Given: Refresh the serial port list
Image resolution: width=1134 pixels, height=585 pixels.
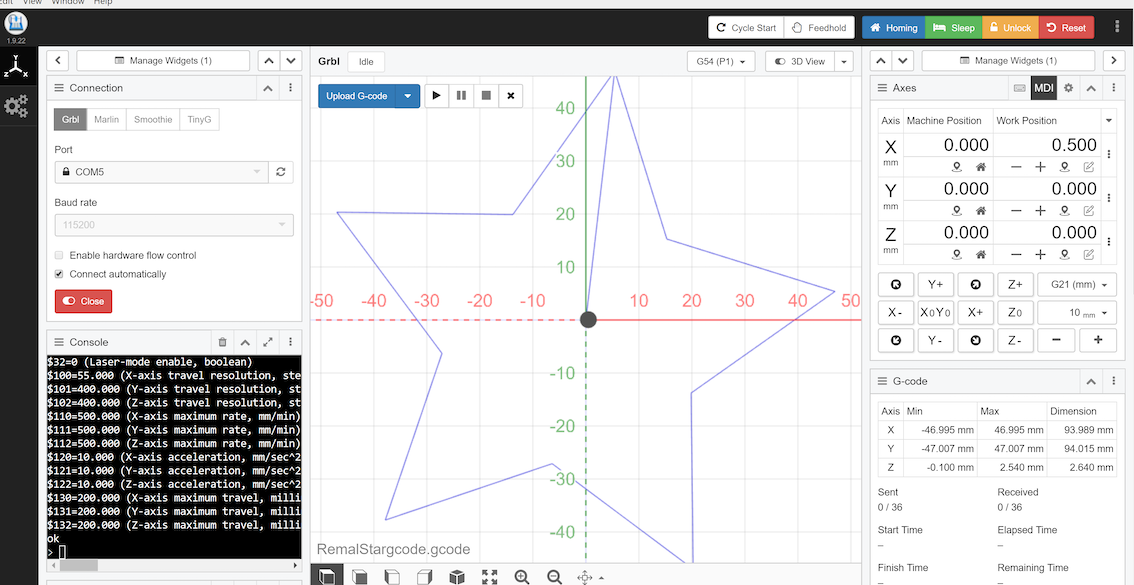Looking at the screenshot, I should pos(281,172).
